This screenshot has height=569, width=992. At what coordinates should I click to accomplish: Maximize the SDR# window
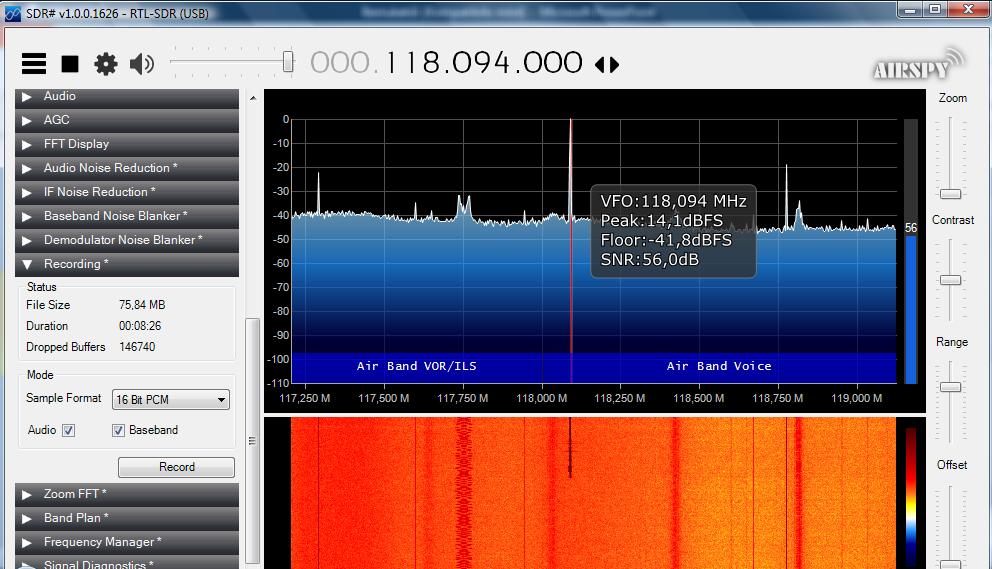click(935, 9)
